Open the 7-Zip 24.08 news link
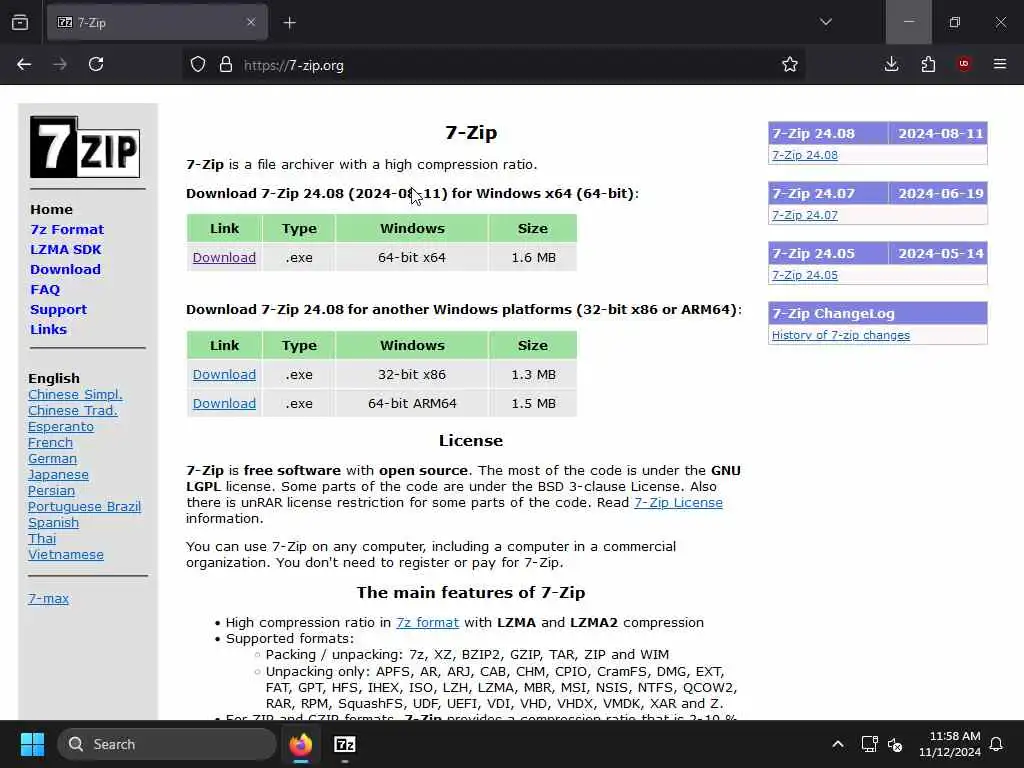The image size is (1024, 768). (805, 155)
